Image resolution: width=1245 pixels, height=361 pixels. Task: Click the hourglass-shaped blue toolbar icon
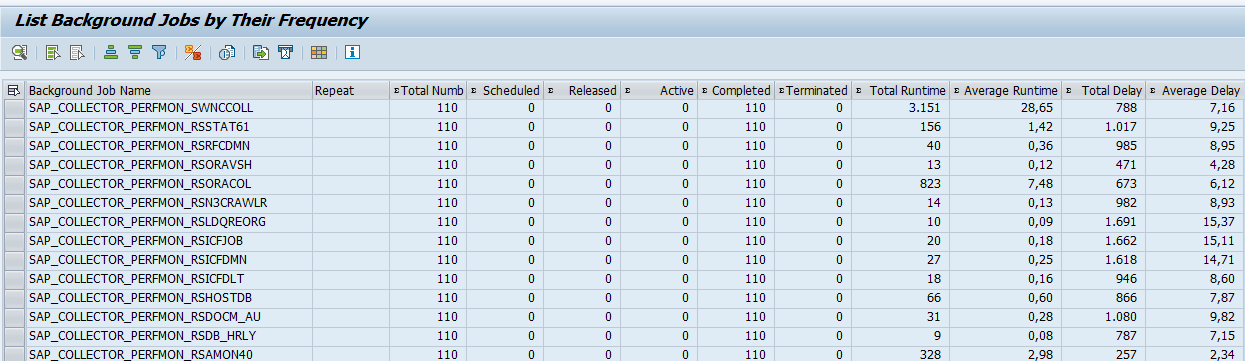tap(285, 53)
